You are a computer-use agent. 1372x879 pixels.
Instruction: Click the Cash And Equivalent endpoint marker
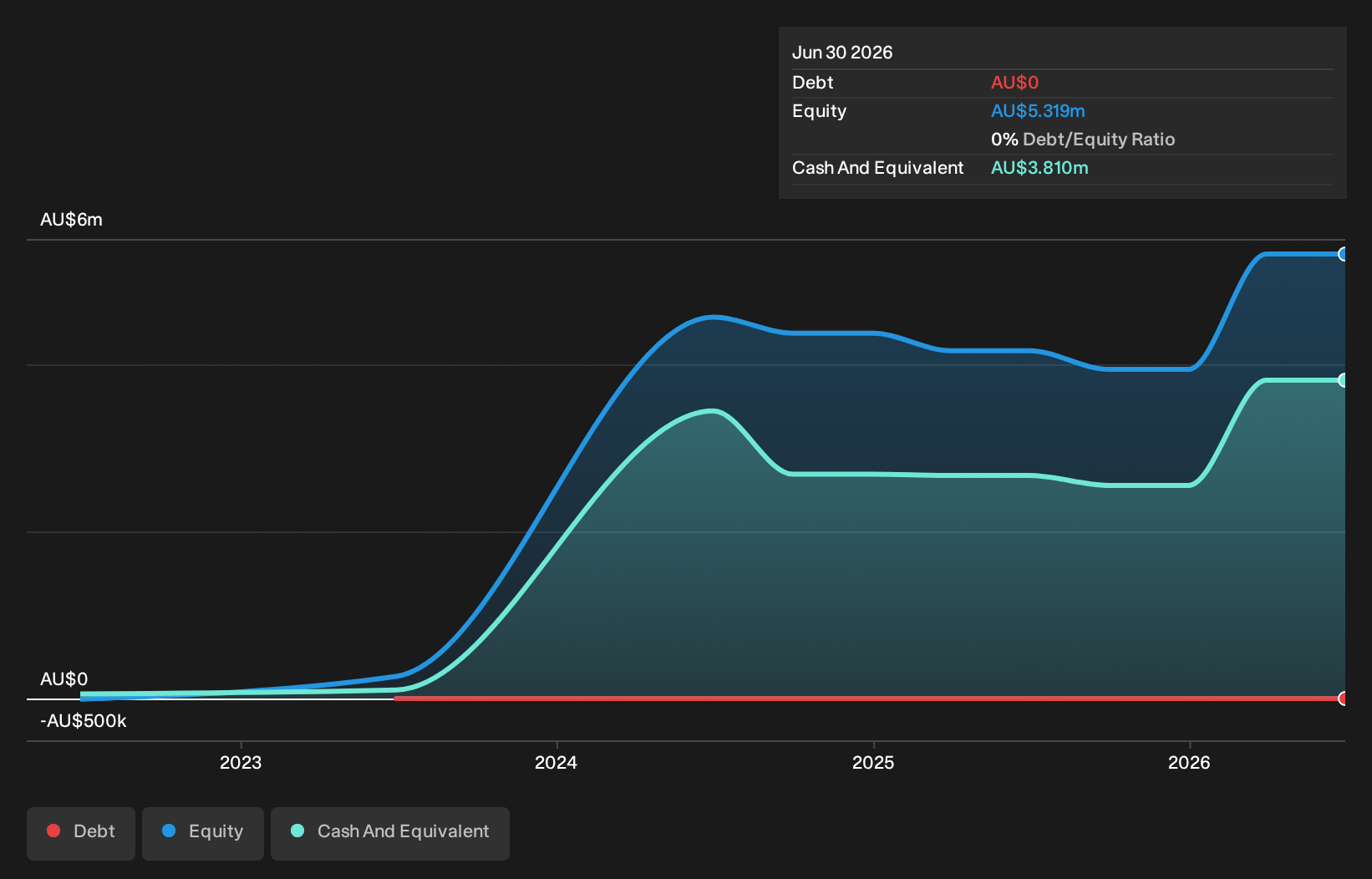pos(1343,380)
